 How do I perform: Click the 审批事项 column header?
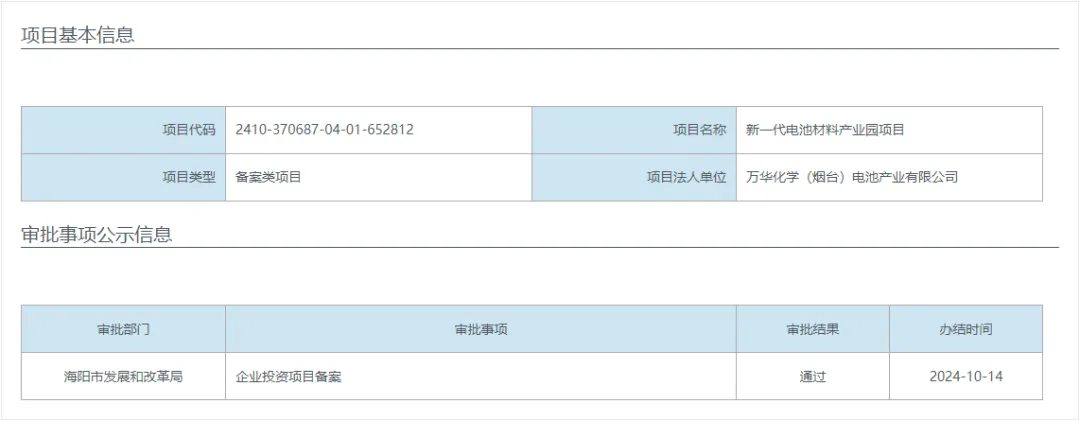481,329
